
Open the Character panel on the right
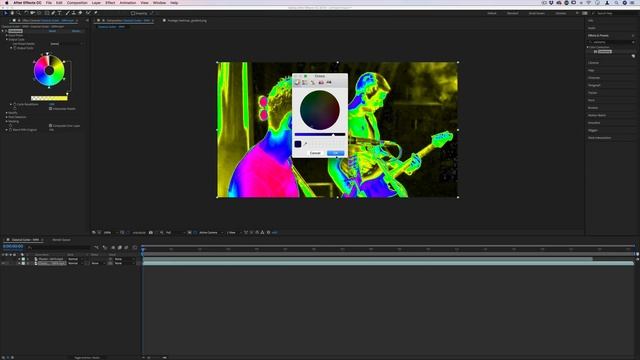tap(594, 78)
